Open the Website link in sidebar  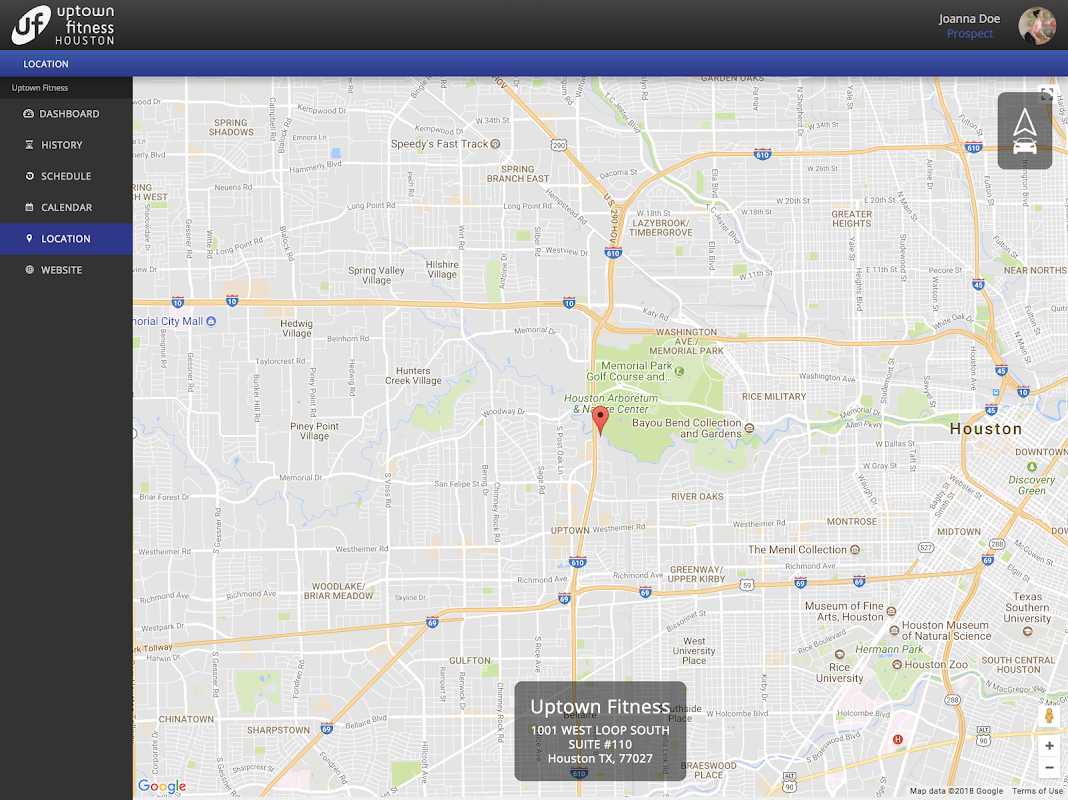click(66, 270)
